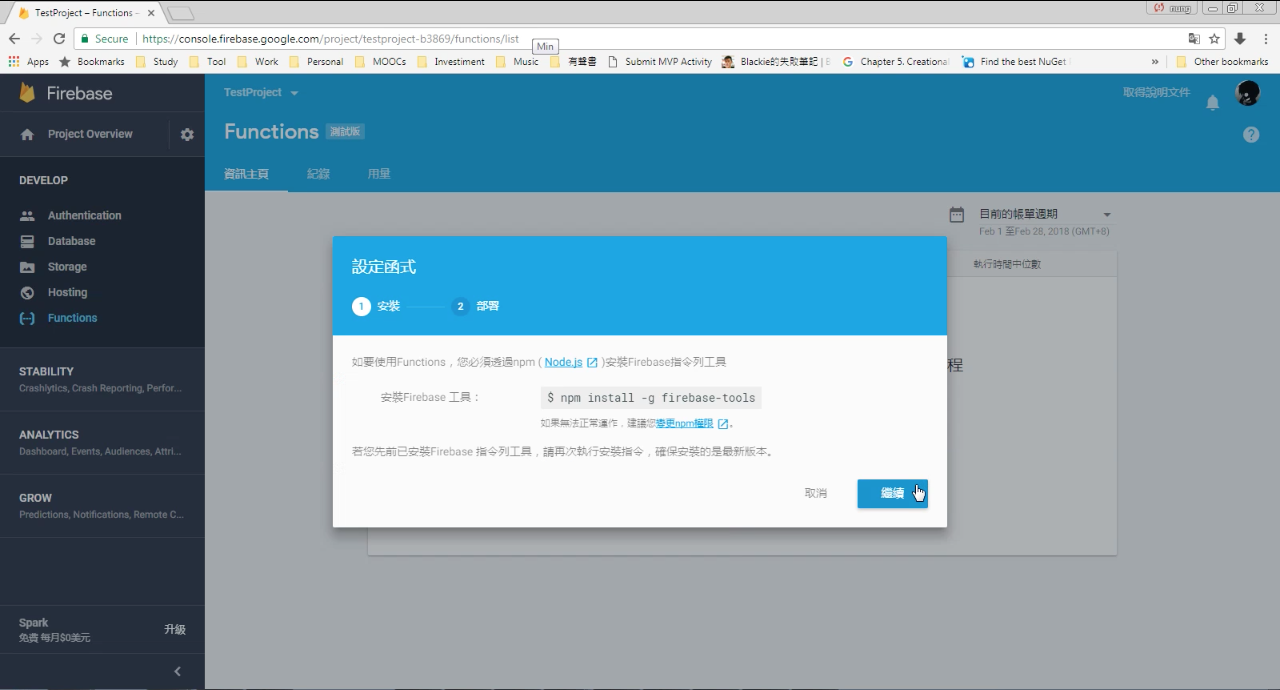Expand the ANALYTICS section

(x=102, y=442)
